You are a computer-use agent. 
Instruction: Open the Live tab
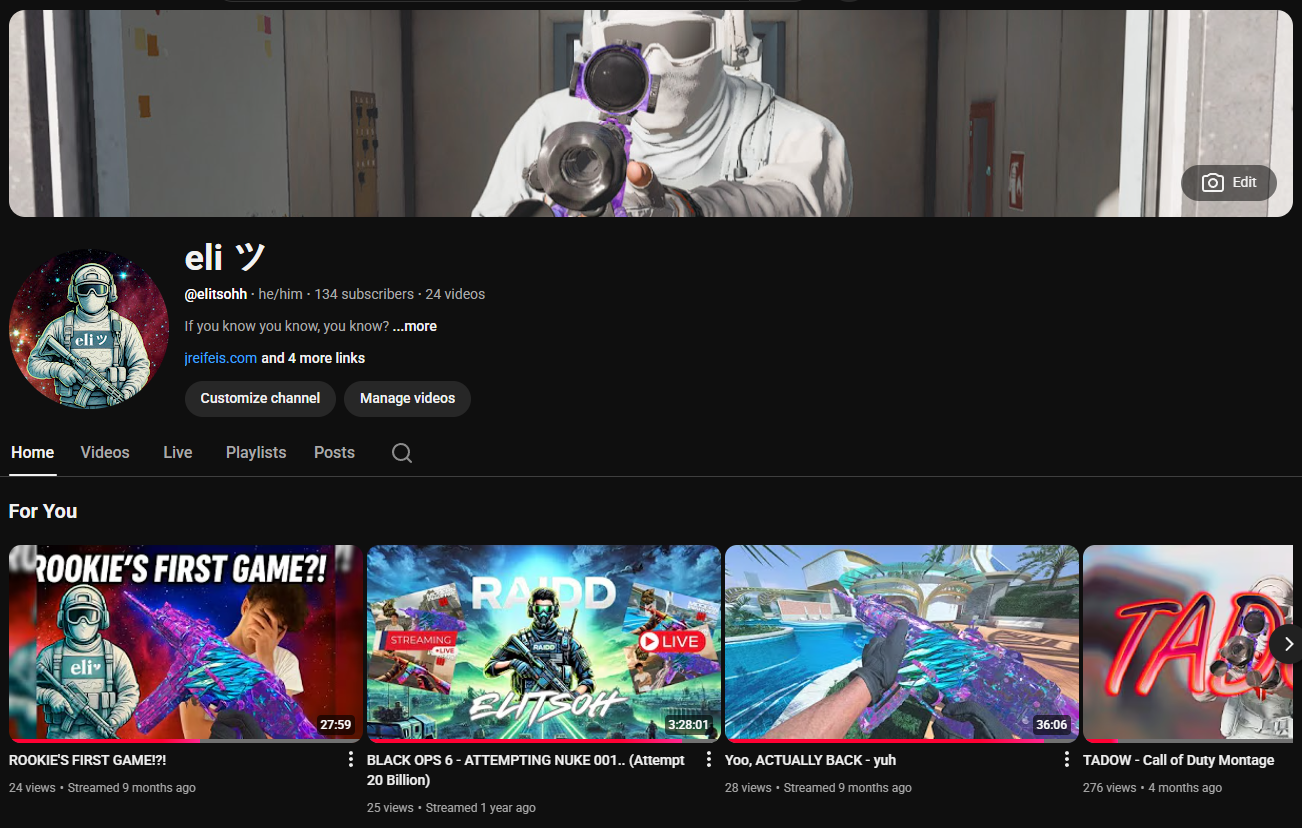(177, 453)
